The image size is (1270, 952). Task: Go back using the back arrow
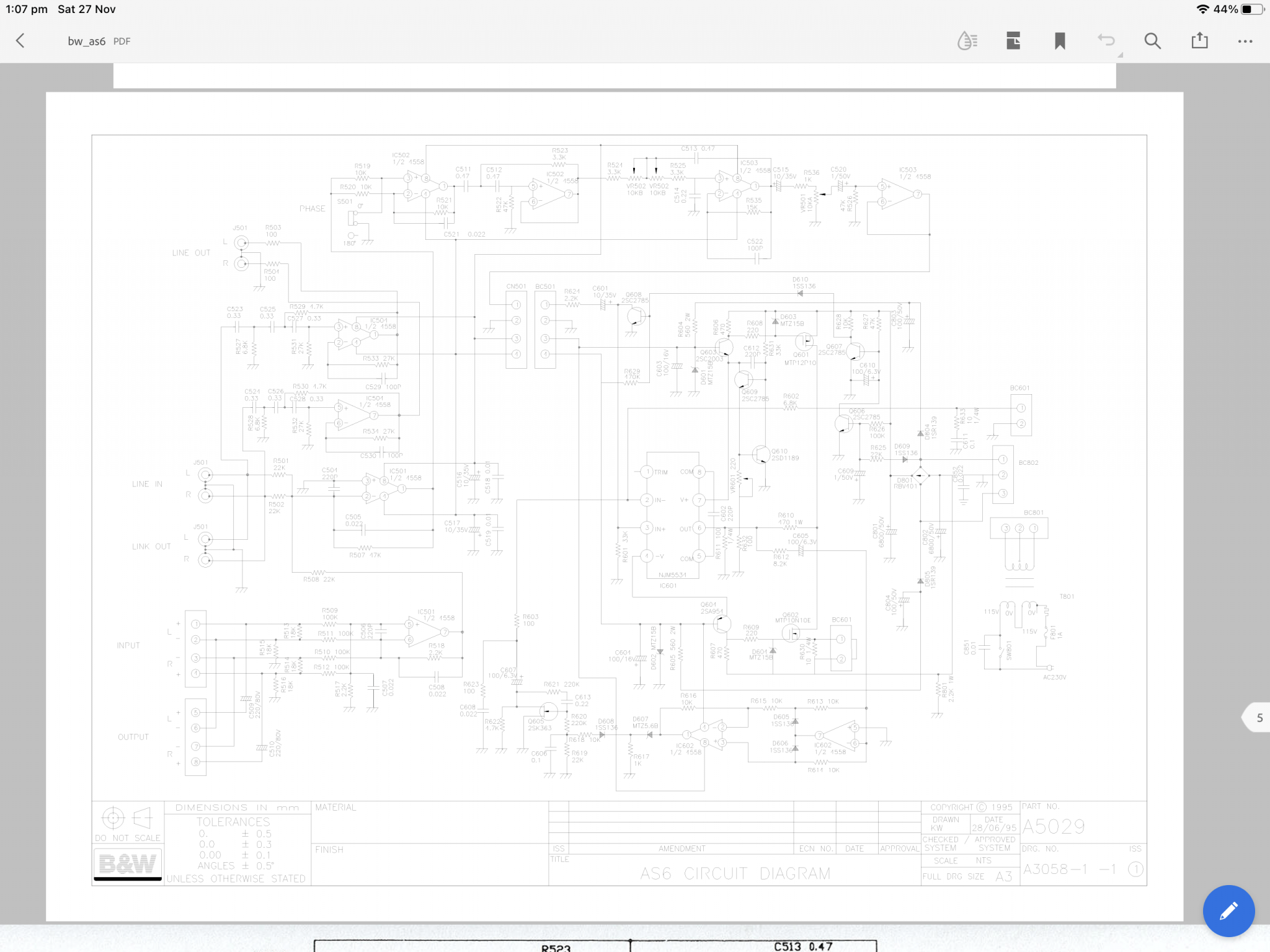tap(20, 41)
